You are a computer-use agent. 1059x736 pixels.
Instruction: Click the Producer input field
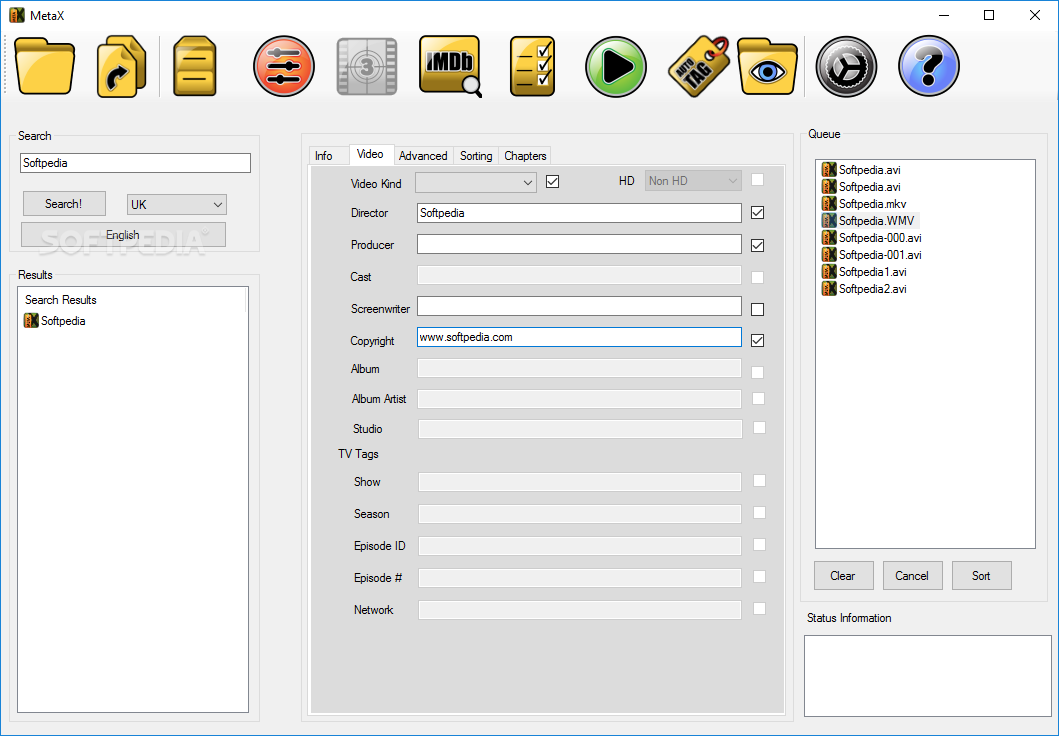(x=579, y=244)
